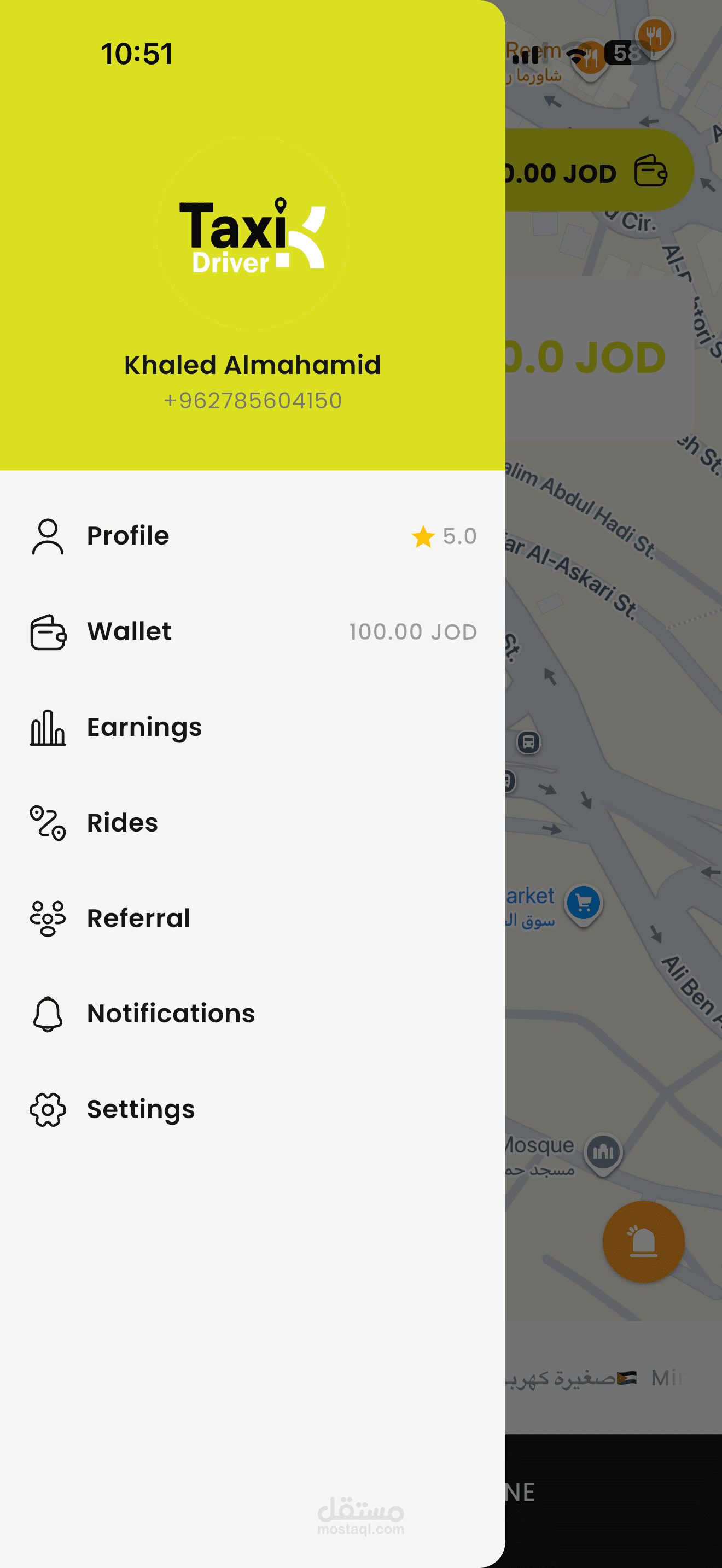The width and height of the screenshot is (722, 1568).
Task: View Notifications from the drawer
Action: (171, 1014)
